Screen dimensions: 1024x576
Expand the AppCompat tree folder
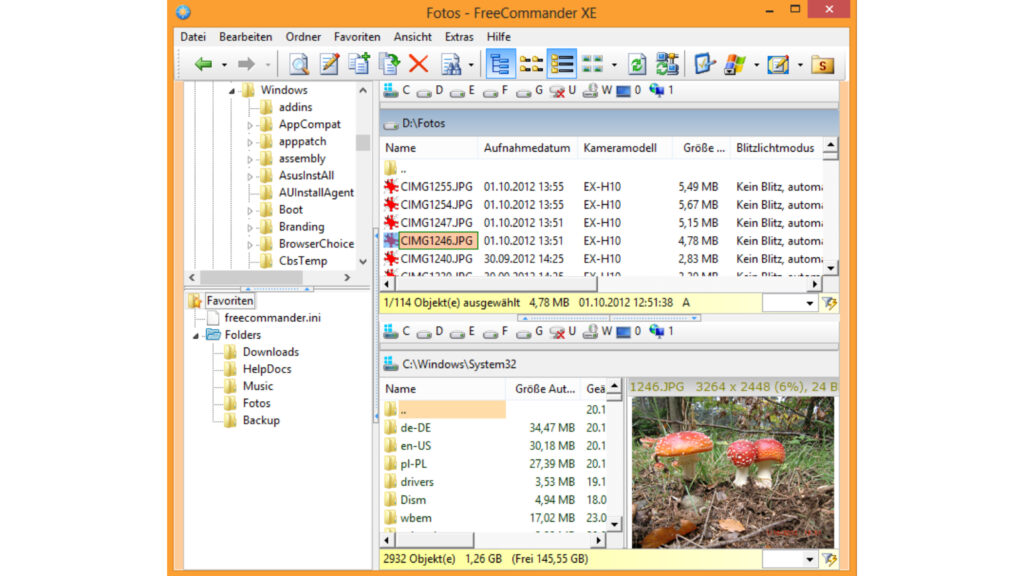pyautogui.click(x=250, y=125)
